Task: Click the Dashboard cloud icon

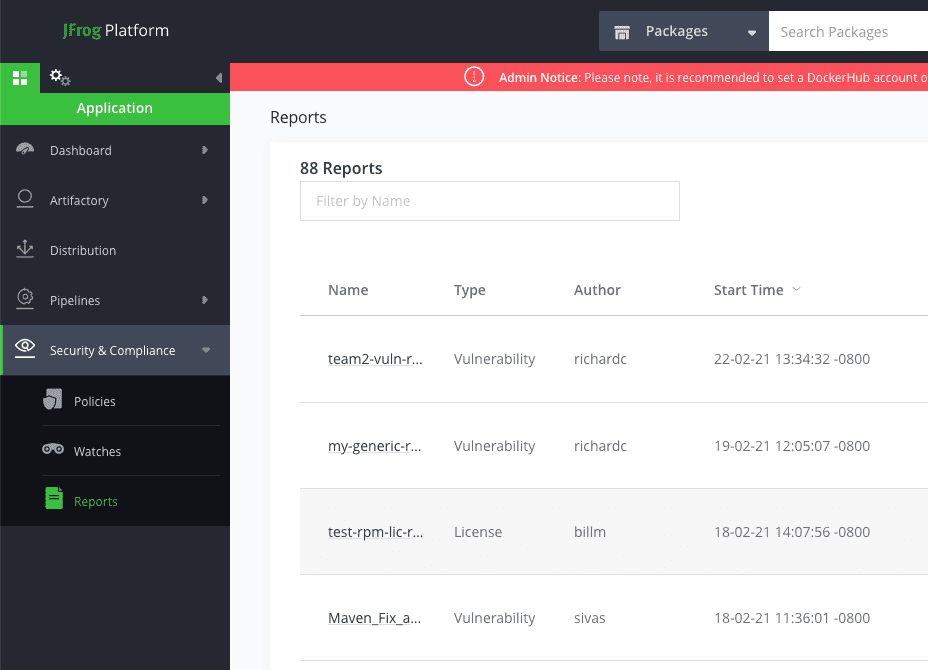Action: point(24,147)
